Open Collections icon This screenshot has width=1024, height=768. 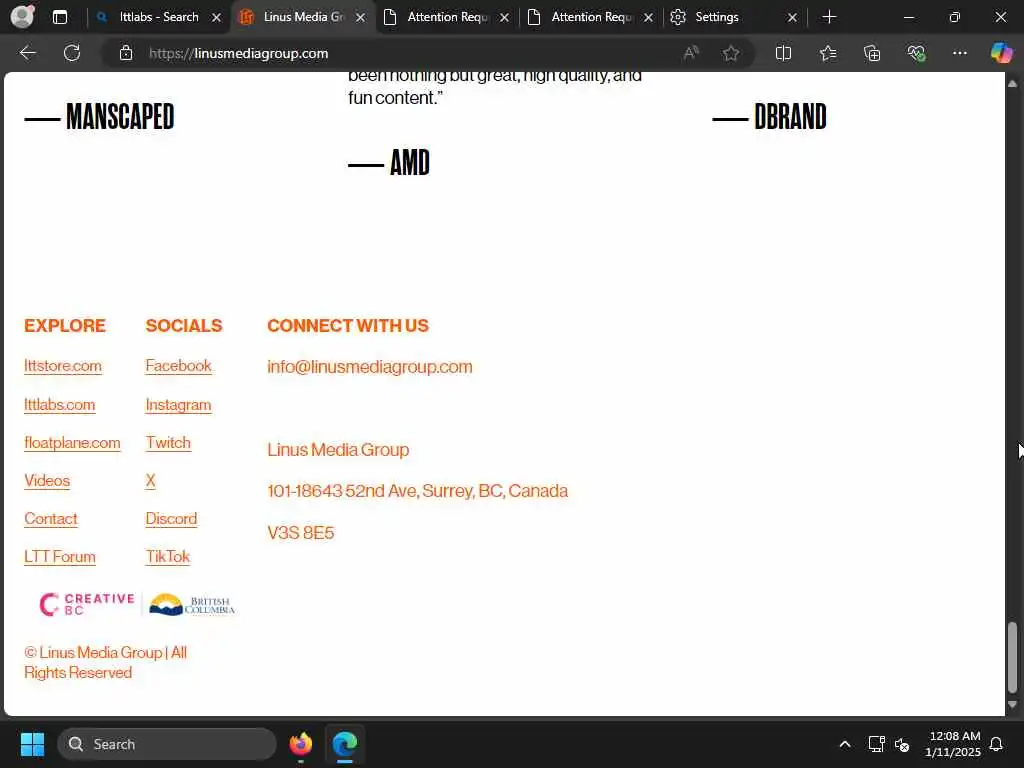[x=872, y=53]
